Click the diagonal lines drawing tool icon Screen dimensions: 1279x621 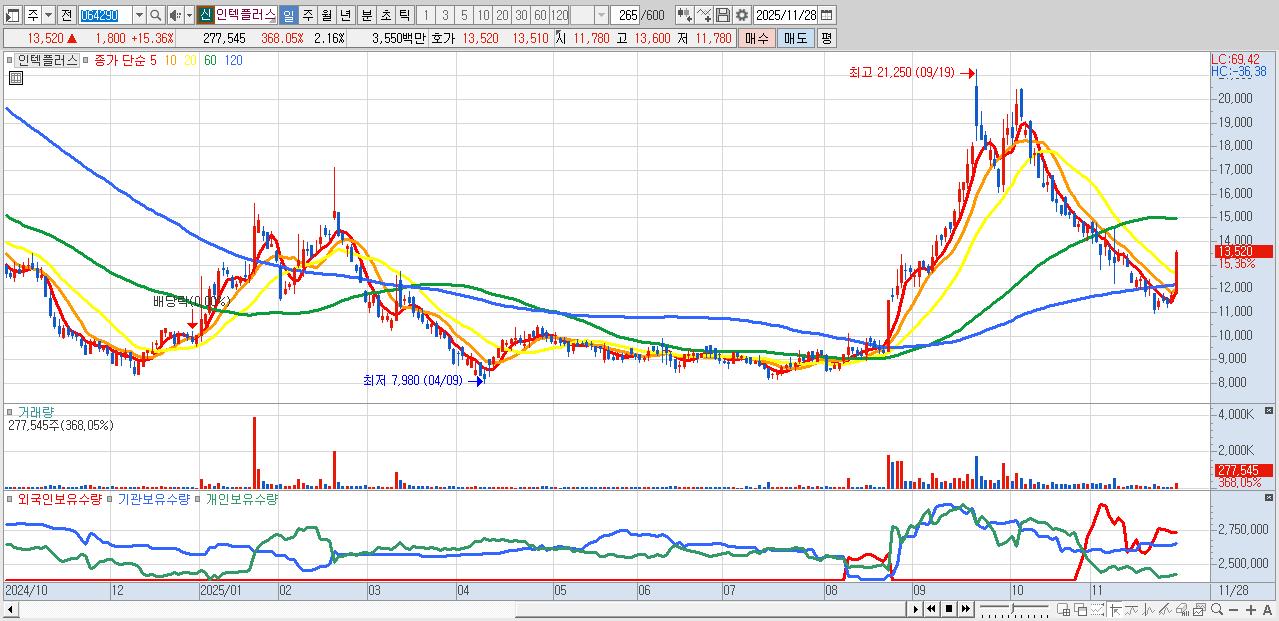1166,609
